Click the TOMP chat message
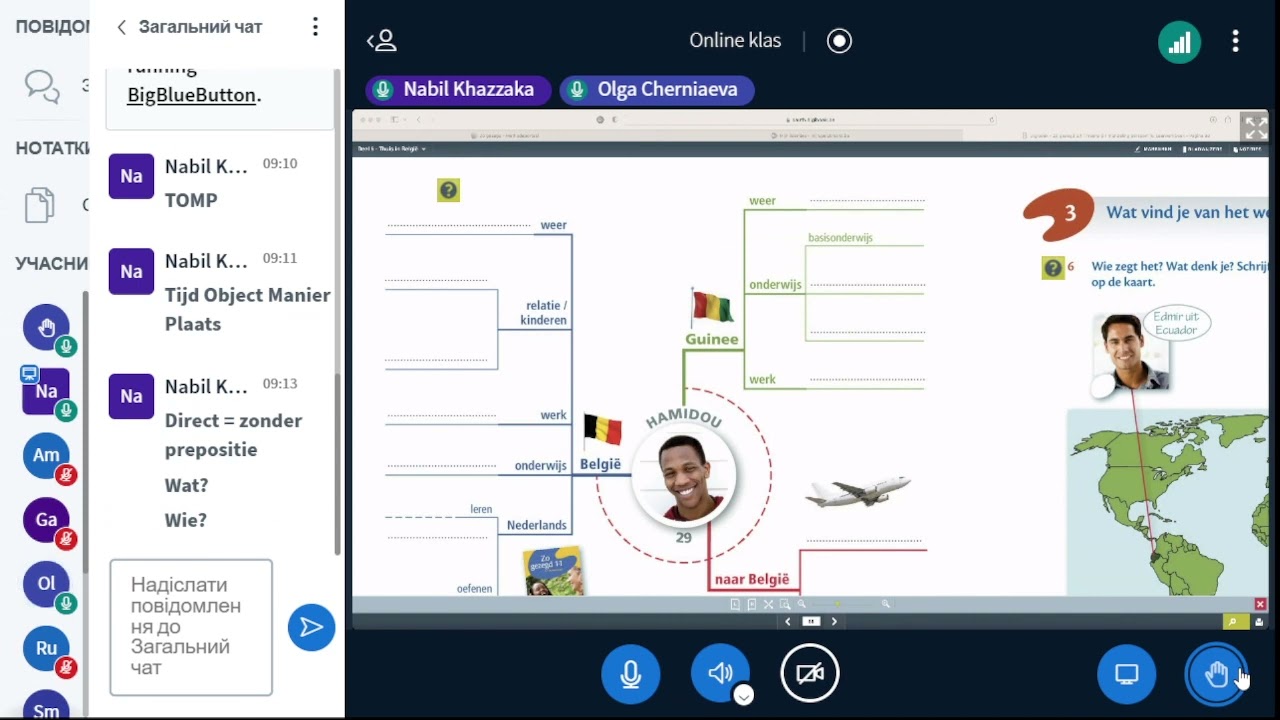The width and height of the screenshot is (1280, 720). 191,201
